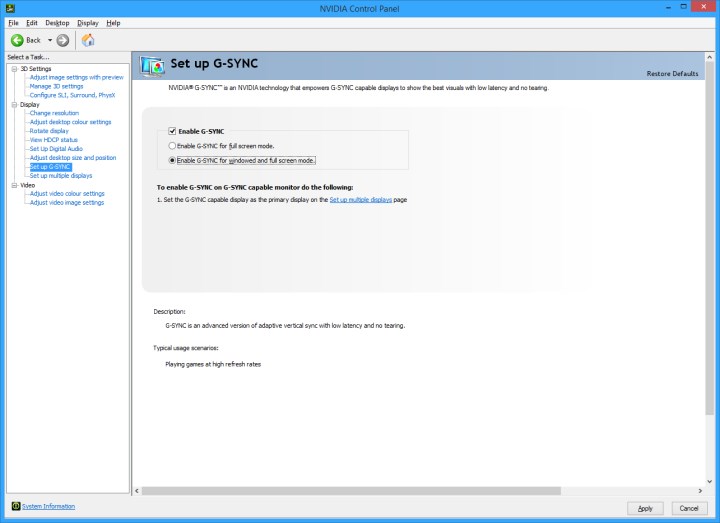The image size is (720, 523).
Task: Collapse the Video tree node
Action: pos(14,185)
